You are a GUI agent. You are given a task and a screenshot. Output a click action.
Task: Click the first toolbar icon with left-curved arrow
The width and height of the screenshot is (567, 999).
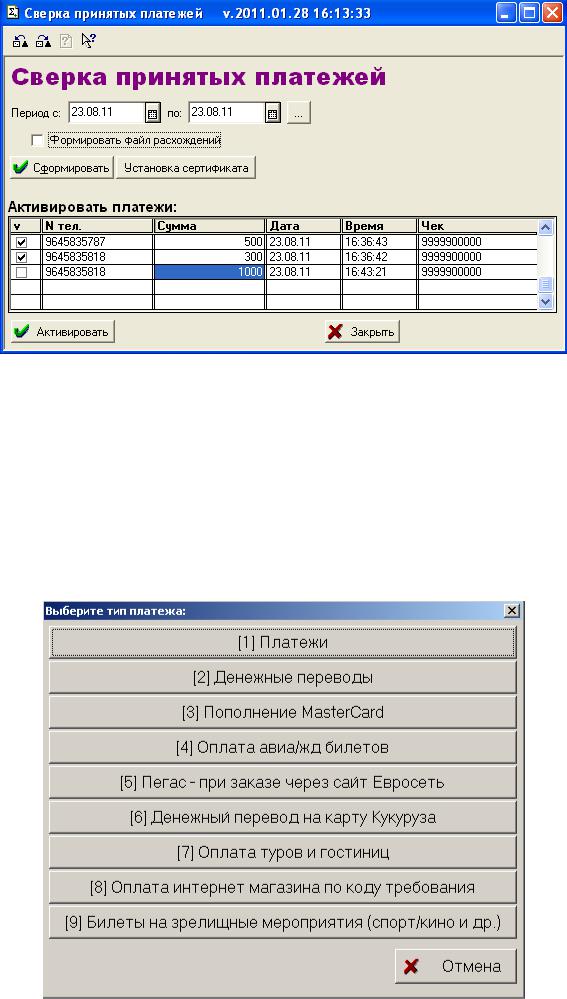click(x=20, y=42)
